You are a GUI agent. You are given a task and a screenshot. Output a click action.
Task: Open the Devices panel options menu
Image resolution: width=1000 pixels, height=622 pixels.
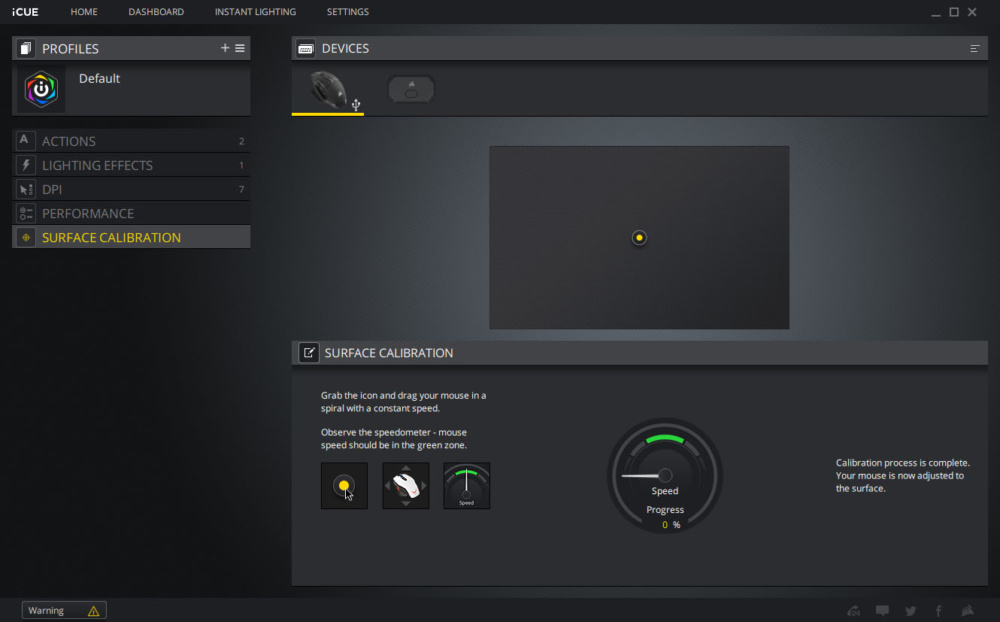[x=974, y=48]
